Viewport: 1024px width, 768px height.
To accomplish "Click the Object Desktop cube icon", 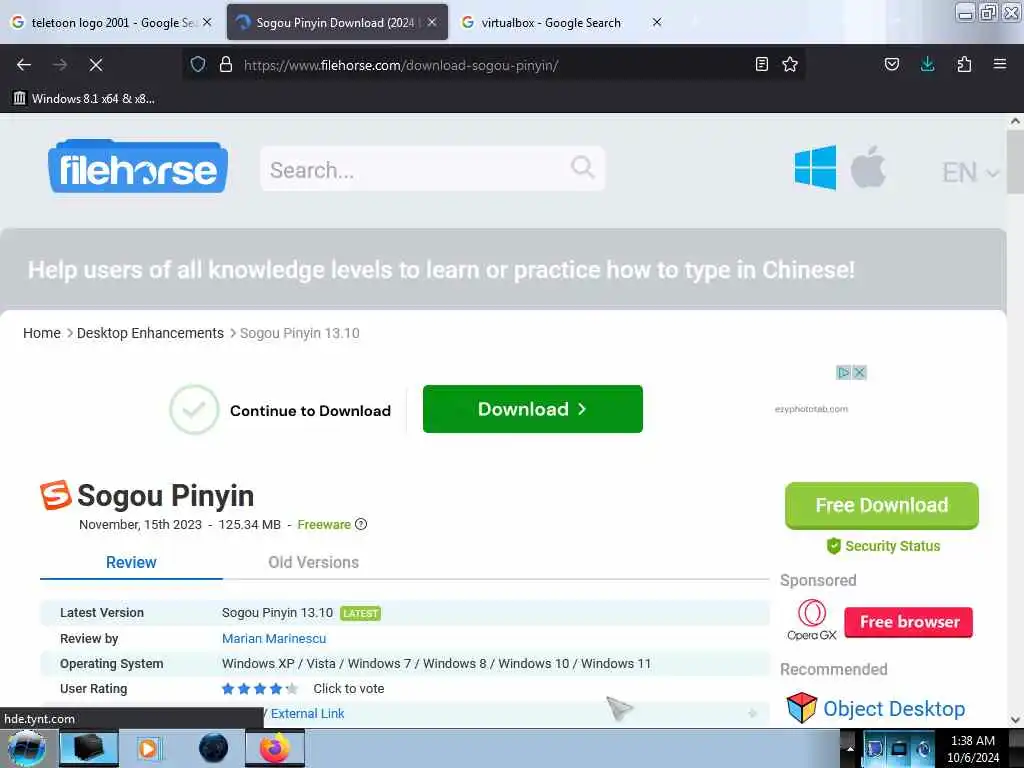I will pyautogui.click(x=801, y=708).
